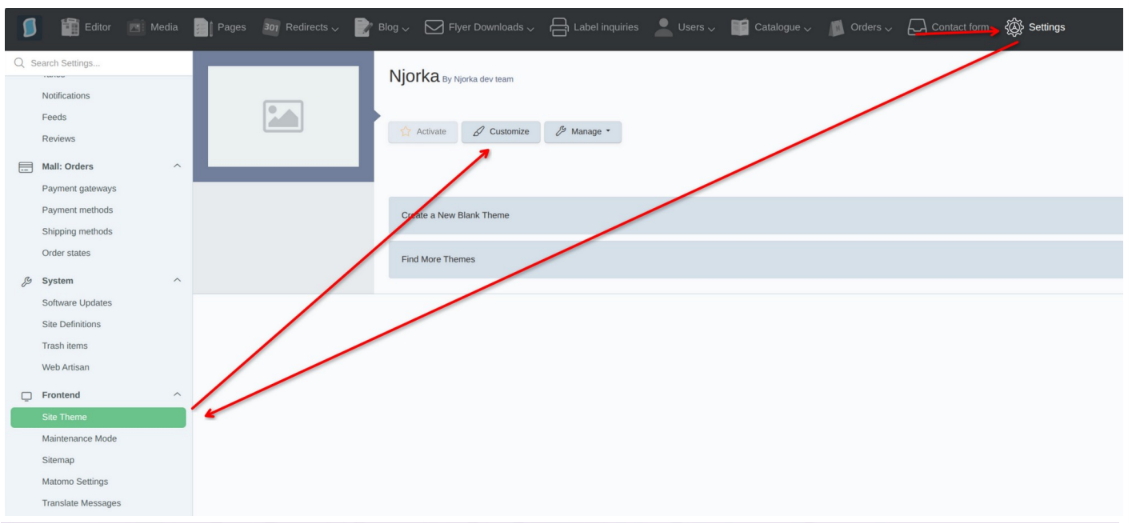The height and width of the screenshot is (523, 1129).
Task: Click Find More Themes
Action: (756, 259)
